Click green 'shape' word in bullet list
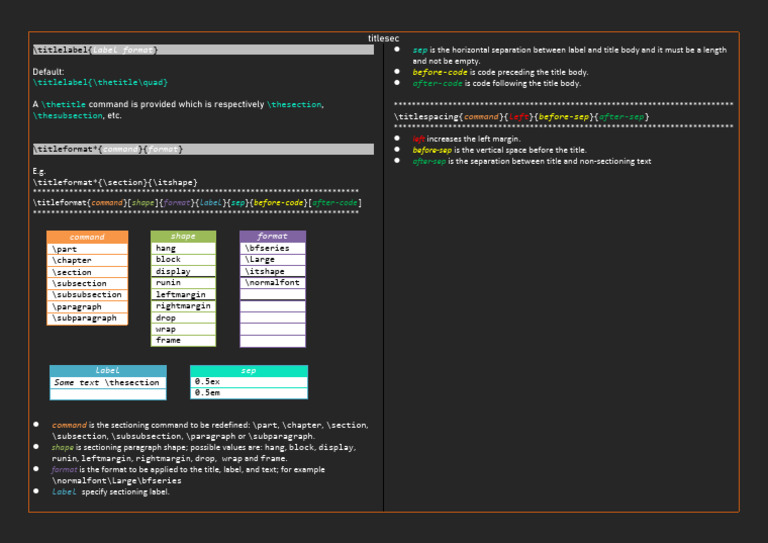This screenshot has width=768, height=543. (x=62, y=447)
